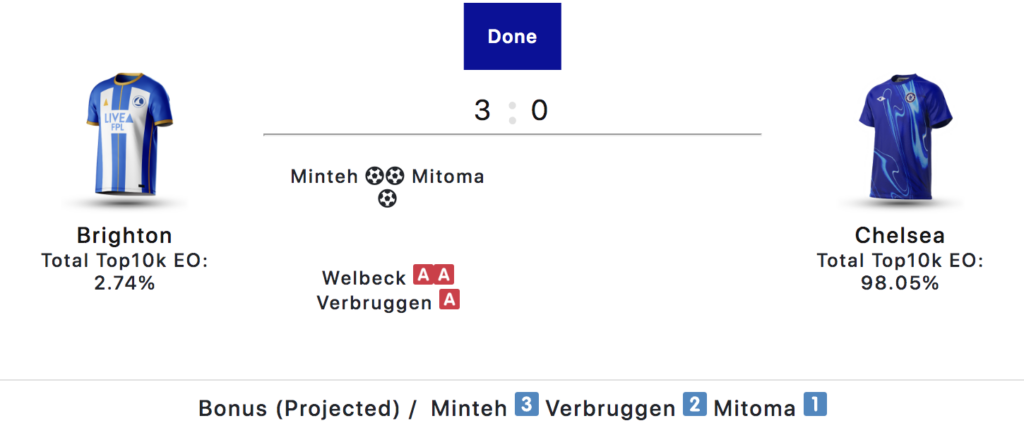Click the Welbeck name in assists

364,278
